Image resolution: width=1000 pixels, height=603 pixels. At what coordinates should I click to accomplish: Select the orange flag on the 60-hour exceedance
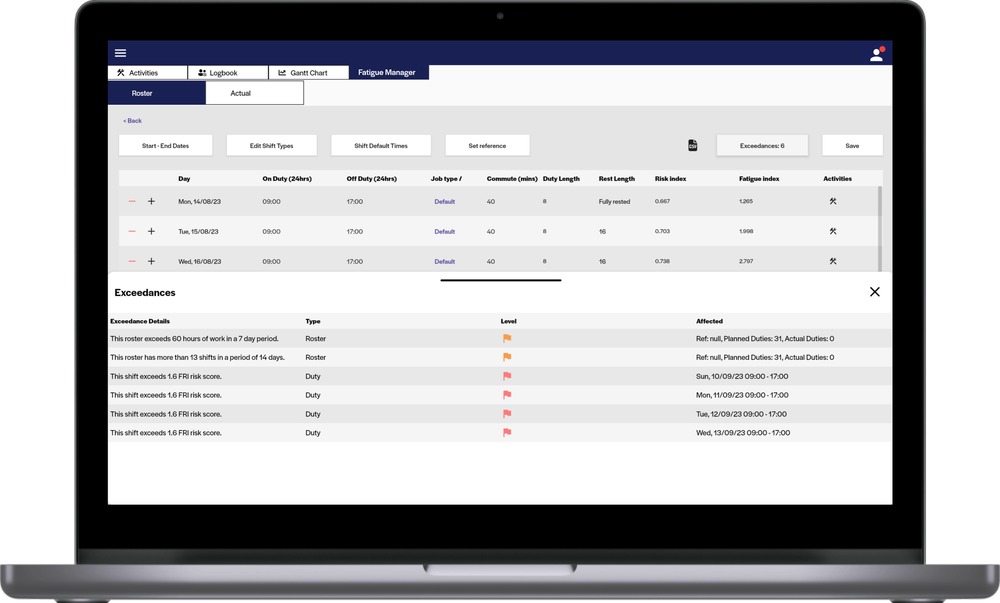(506, 338)
